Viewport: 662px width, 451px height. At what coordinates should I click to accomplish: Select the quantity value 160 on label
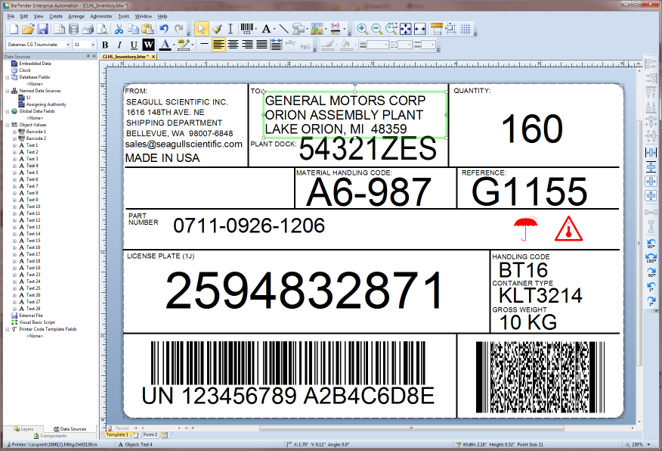(532, 128)
